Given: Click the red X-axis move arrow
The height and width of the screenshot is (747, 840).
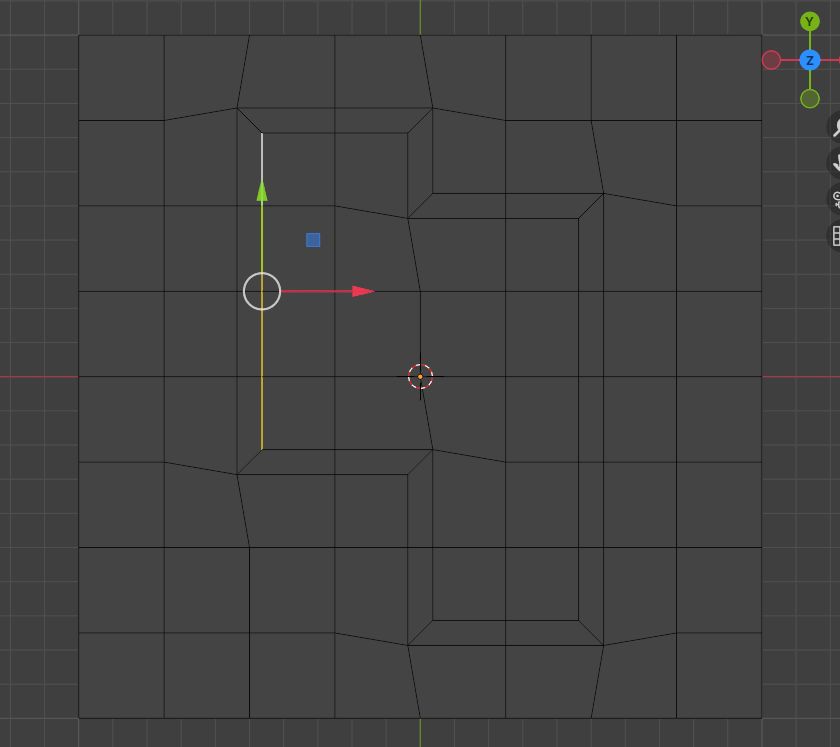Looking at the screenshot, I should click(363, 292).
